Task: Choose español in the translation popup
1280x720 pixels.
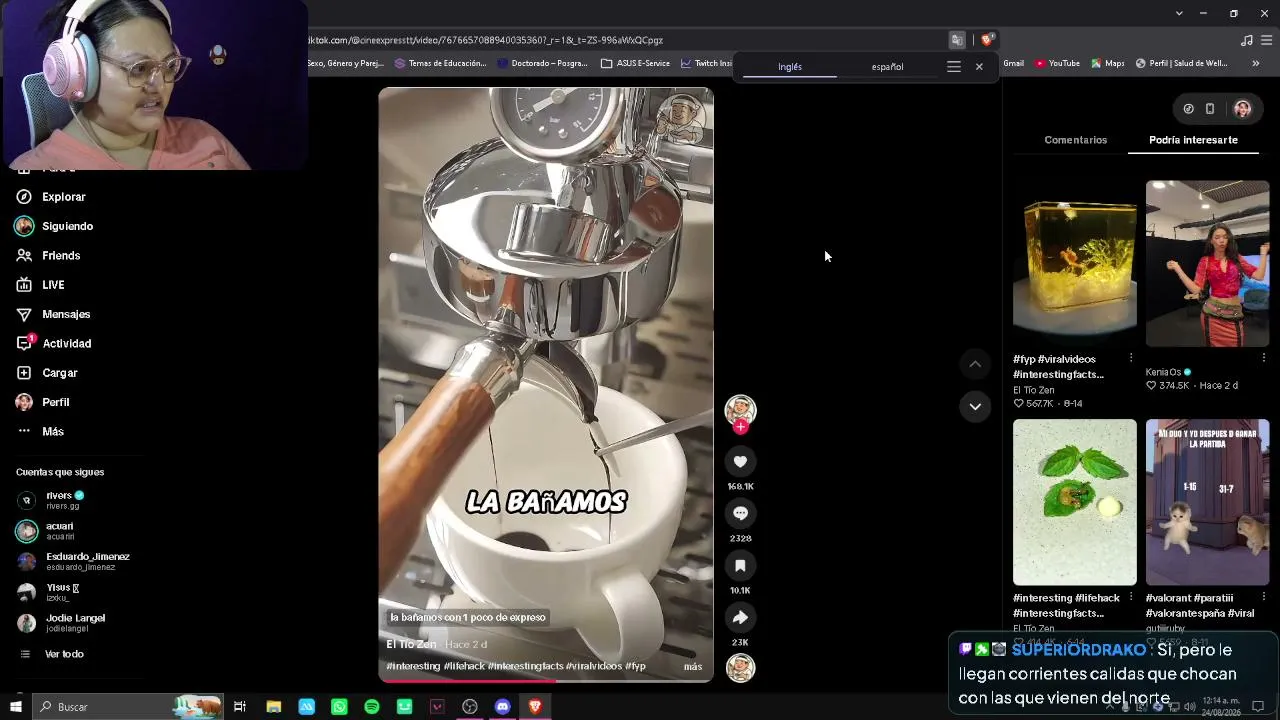Action: (887, 67)
